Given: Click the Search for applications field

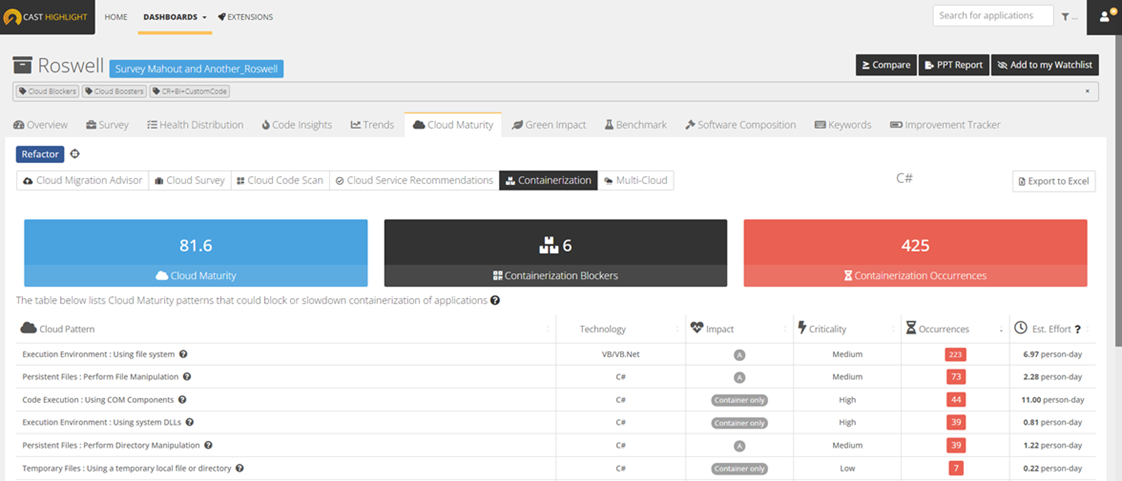Looking at the screenshot, I should tap(992, 16).
